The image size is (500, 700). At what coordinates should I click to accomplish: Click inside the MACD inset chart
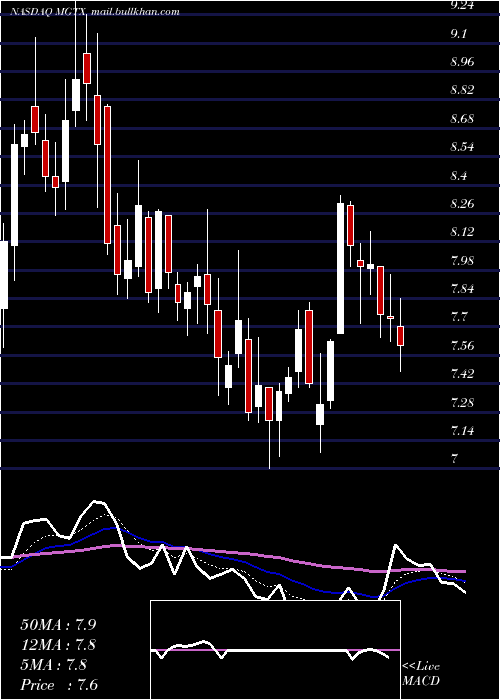click(275, 650)
